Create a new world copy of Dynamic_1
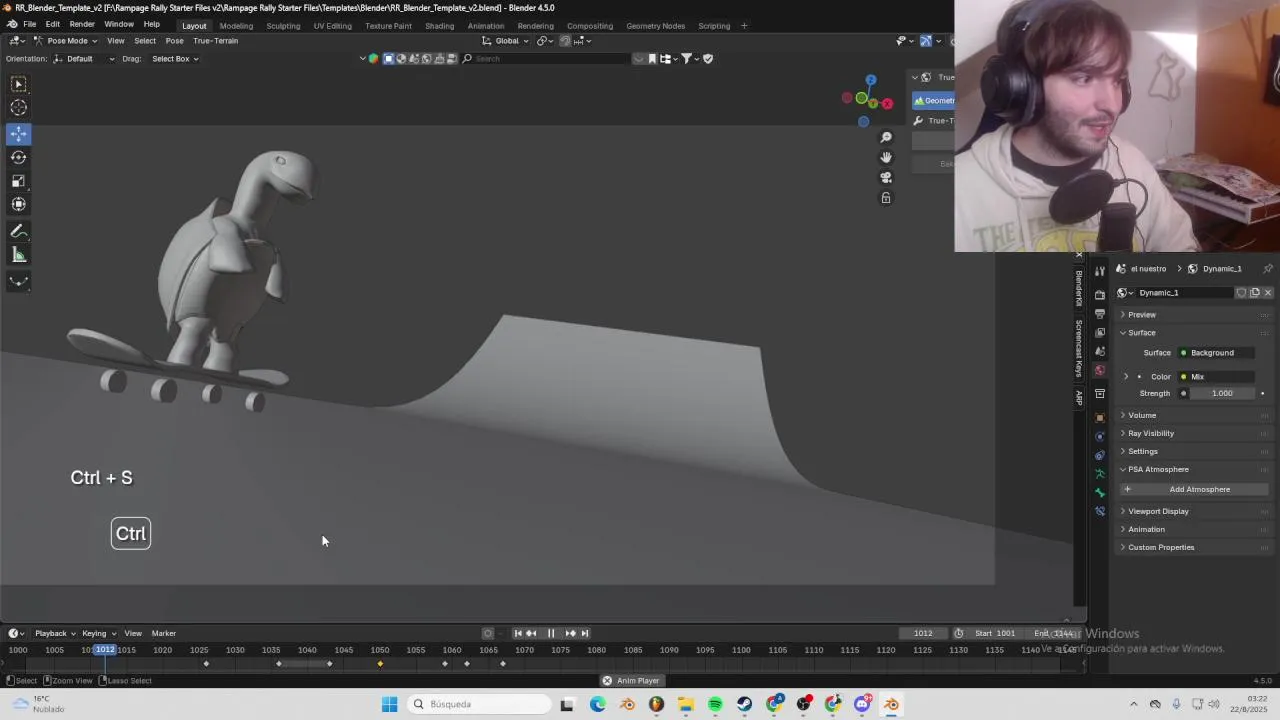 [1255, 293]
